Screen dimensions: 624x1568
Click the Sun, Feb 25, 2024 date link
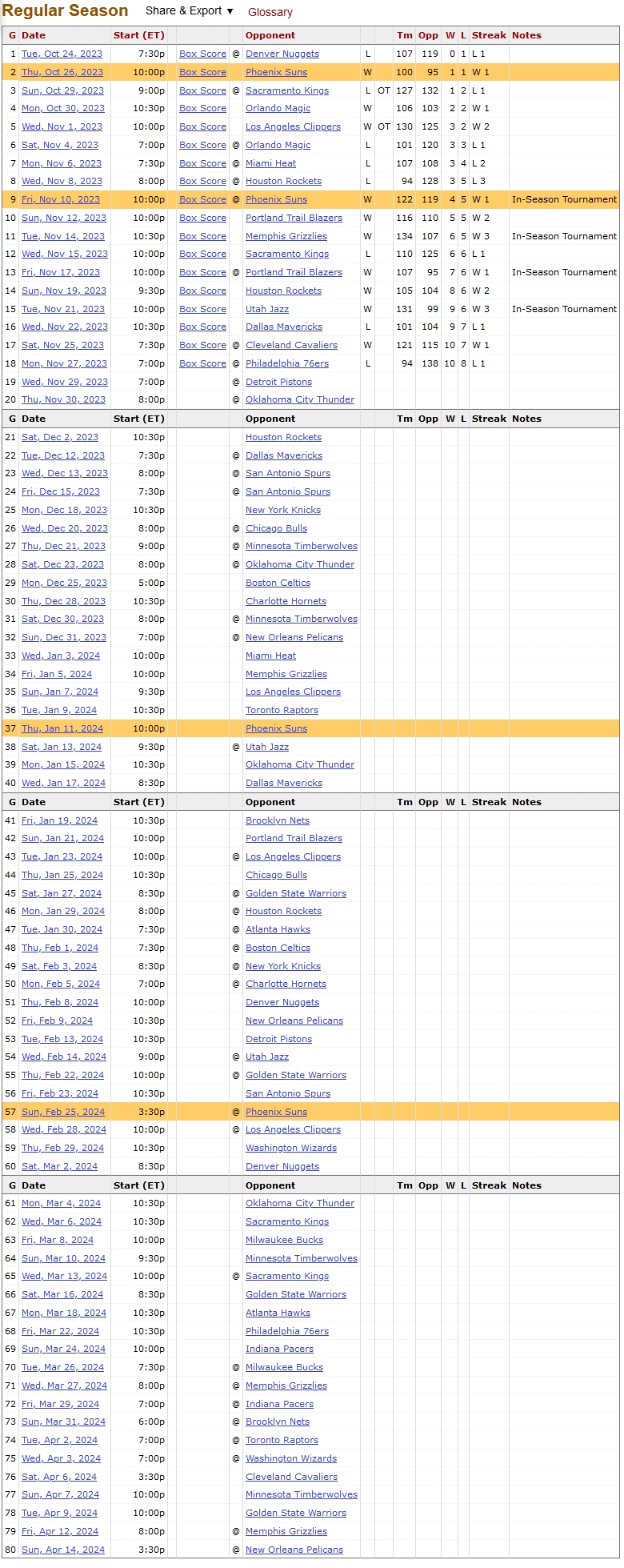[x=62, y=1112]
